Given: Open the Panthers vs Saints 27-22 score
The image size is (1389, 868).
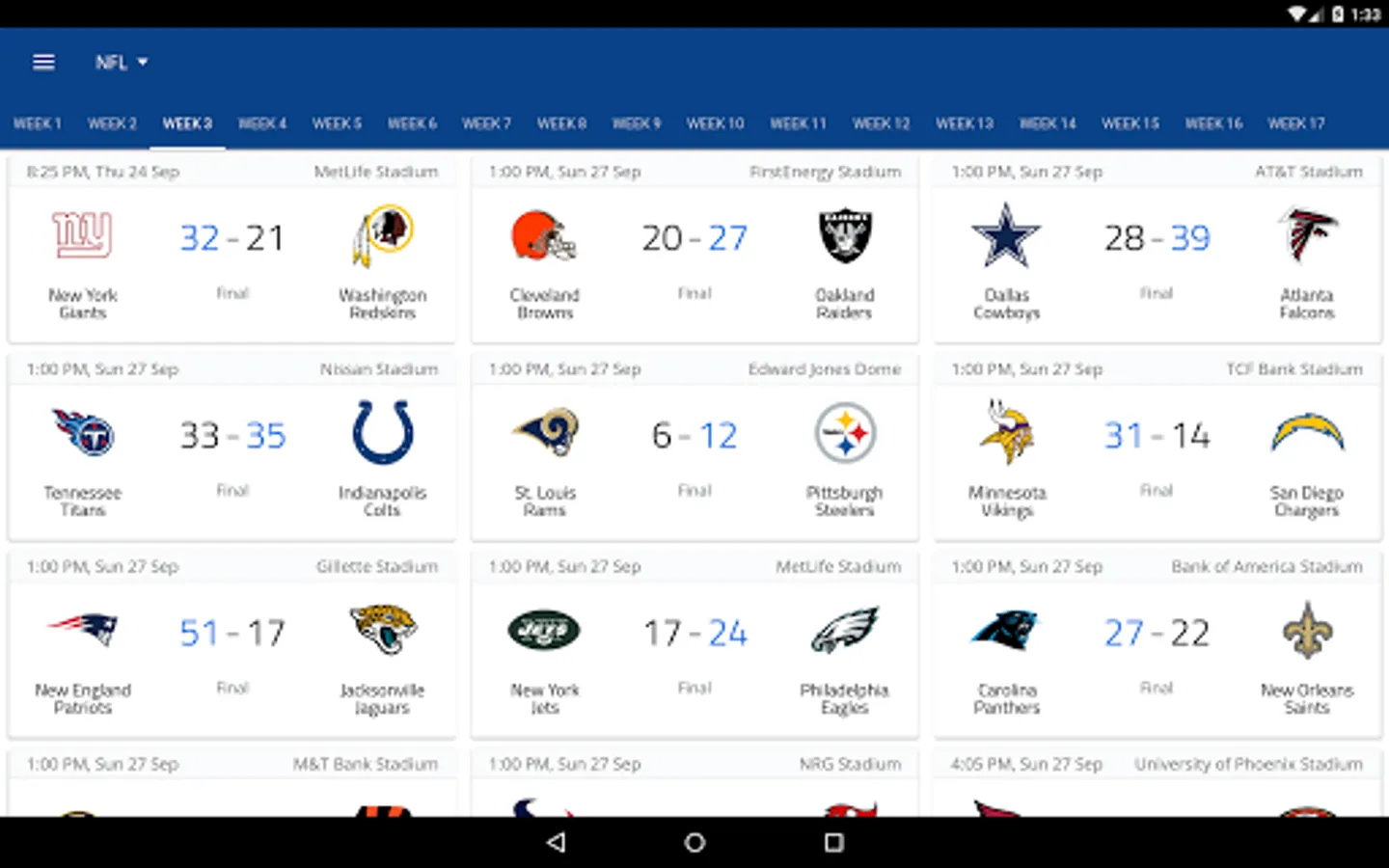Looking at the screenshot, I should (x=1157, y=633).
